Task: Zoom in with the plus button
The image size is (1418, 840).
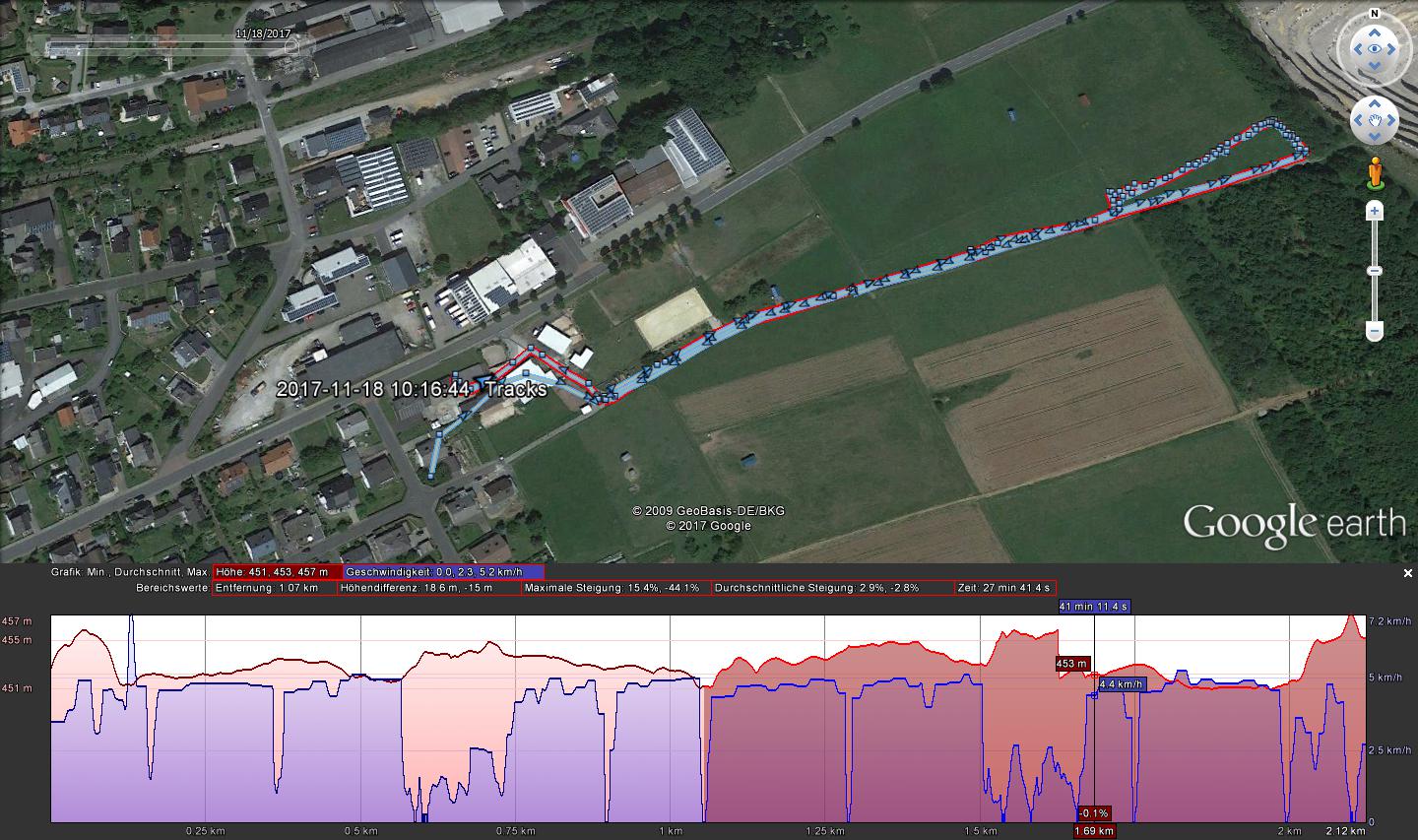Action: [x=1375, y=212]
